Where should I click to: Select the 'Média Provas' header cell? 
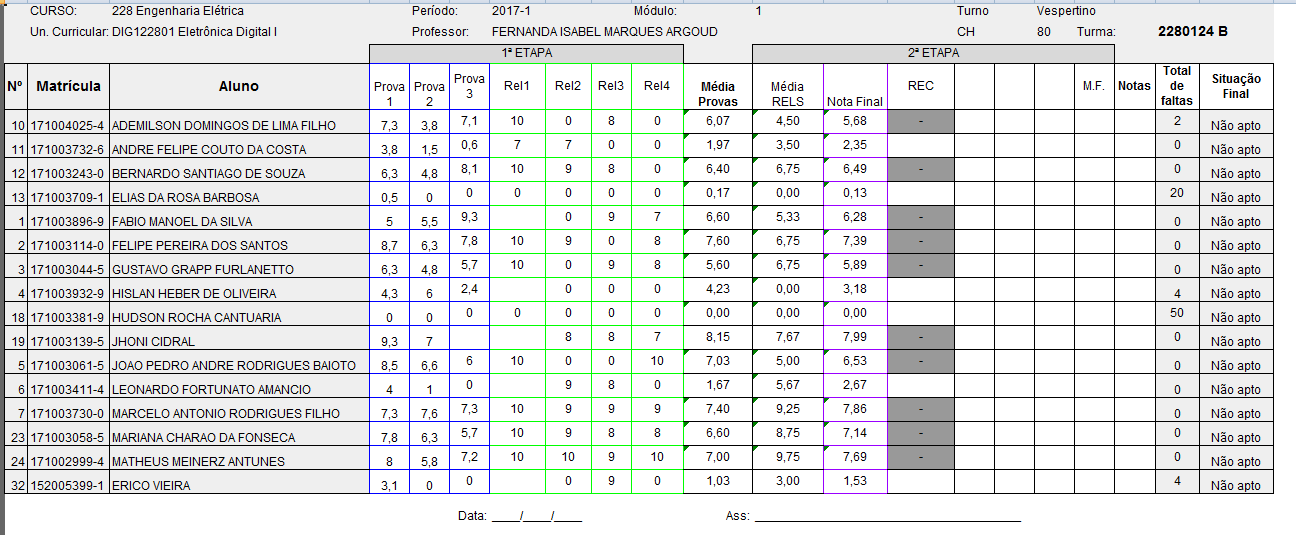click(717, 94)
